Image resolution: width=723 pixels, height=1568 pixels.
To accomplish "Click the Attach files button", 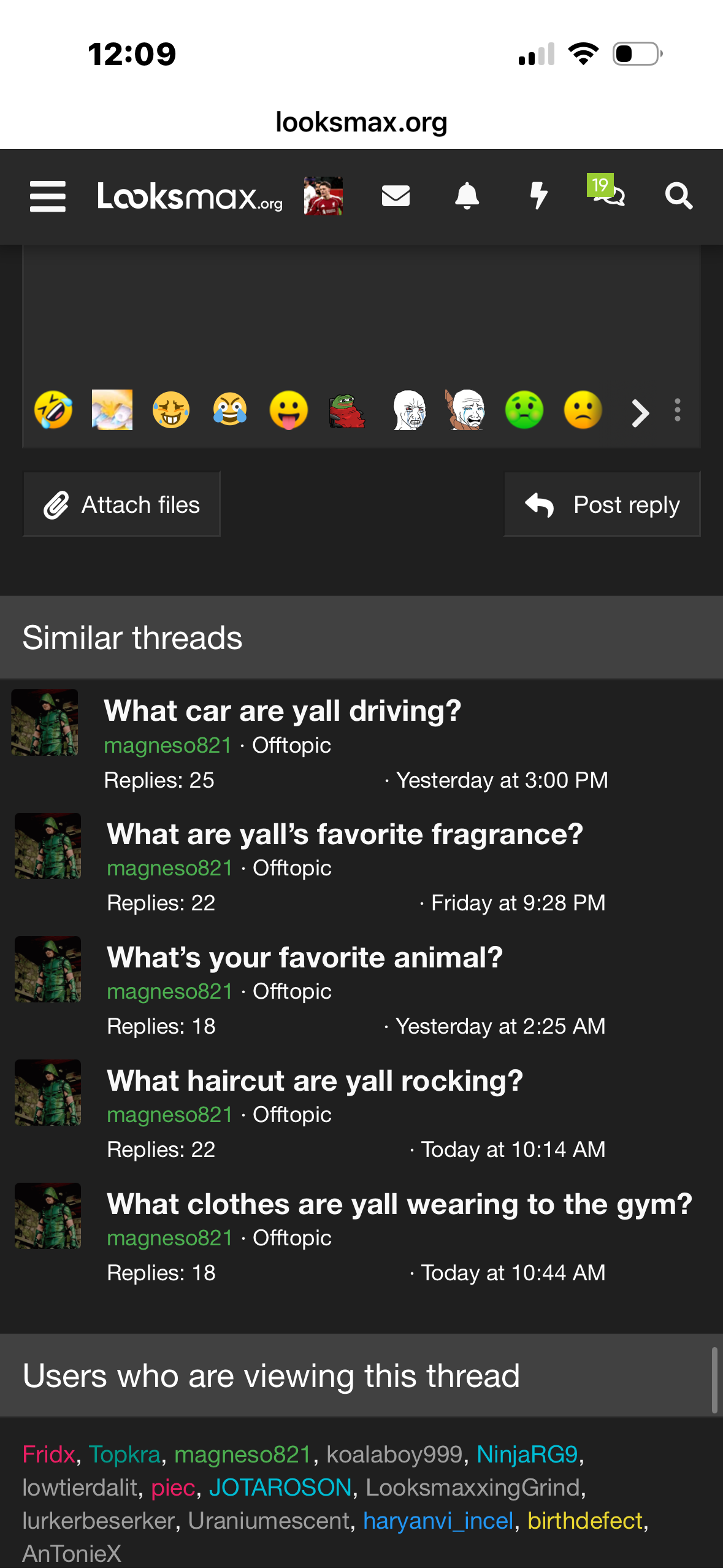I will (x=121, y=504).
